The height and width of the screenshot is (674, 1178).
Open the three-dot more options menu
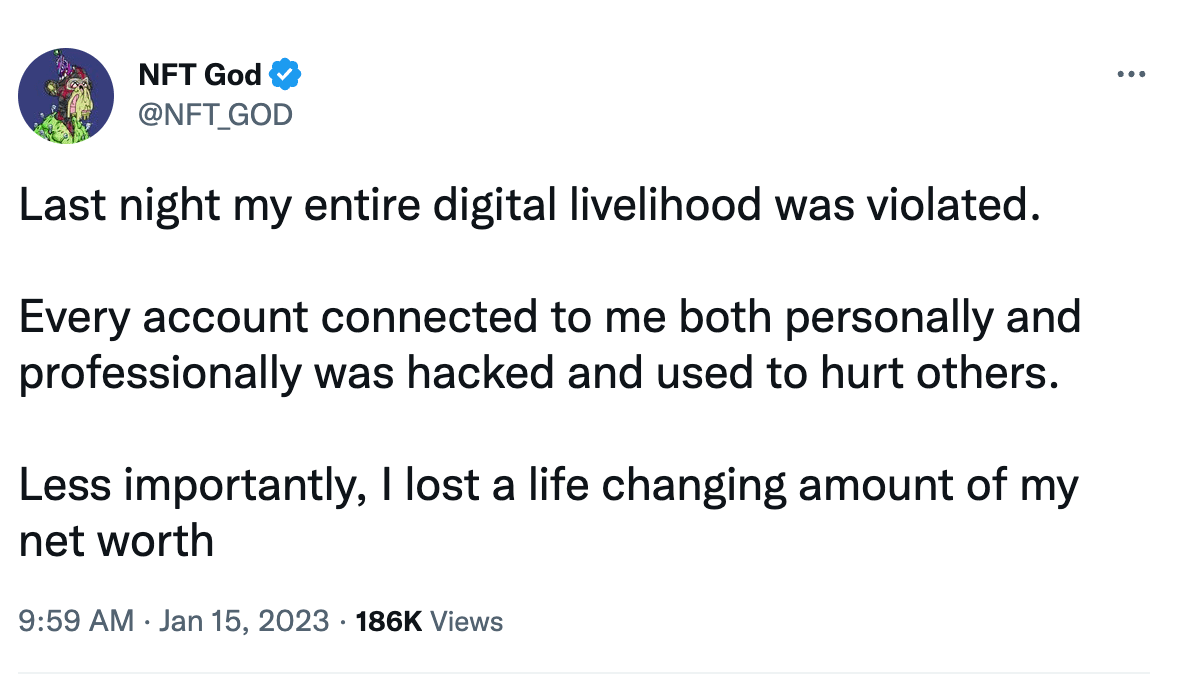(x=1131, y=74)
